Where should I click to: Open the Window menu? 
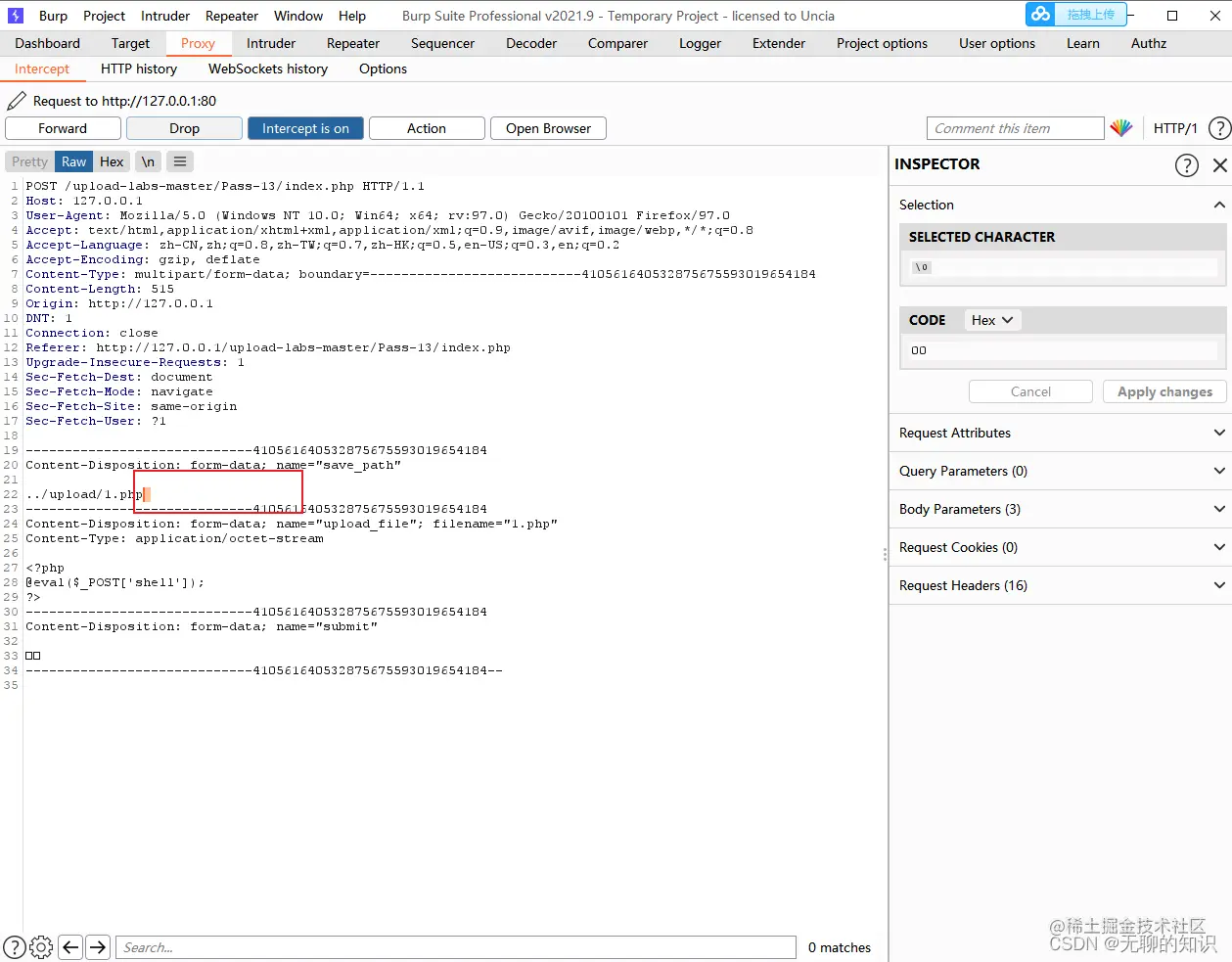[298, 16]
